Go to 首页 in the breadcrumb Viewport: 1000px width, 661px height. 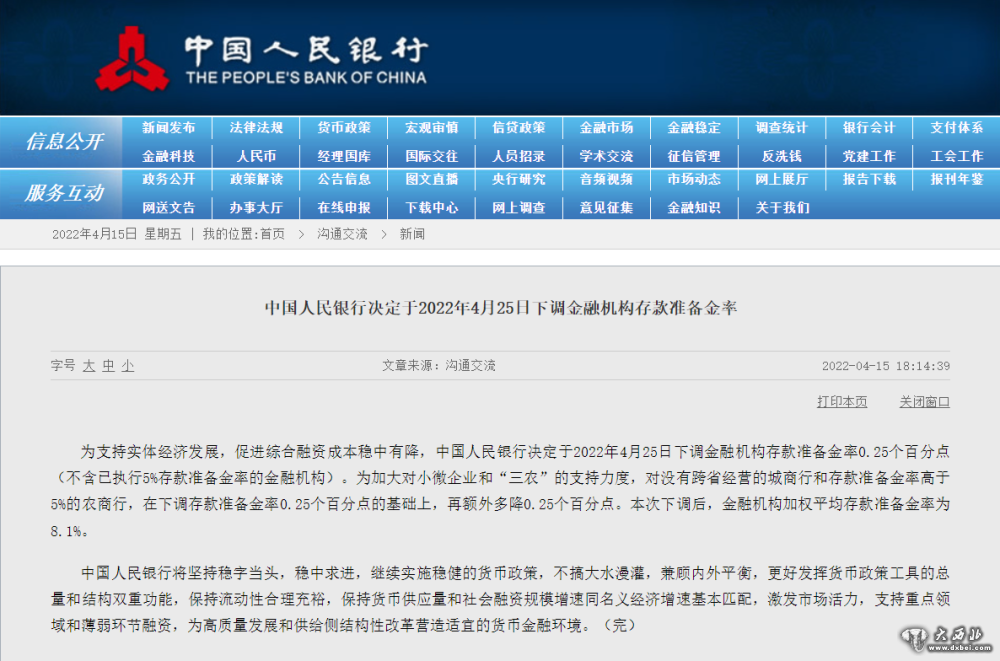pos(272,234)
